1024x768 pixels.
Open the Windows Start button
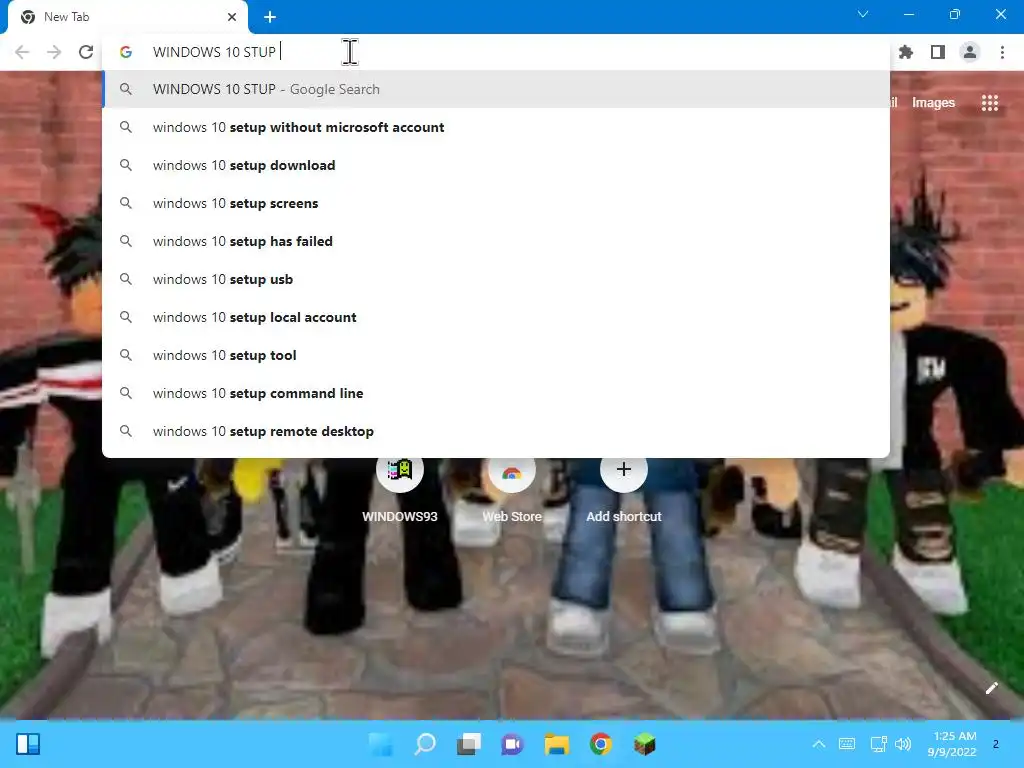(381, 744)
